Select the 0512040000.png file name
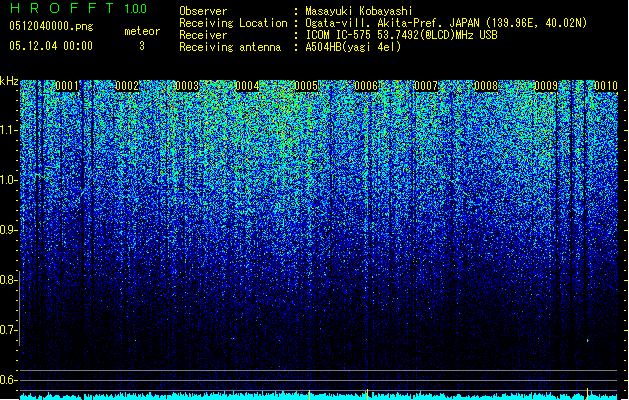Image resolution: width=629 pixels, height=400 pixels. click(x=51, y=26)
